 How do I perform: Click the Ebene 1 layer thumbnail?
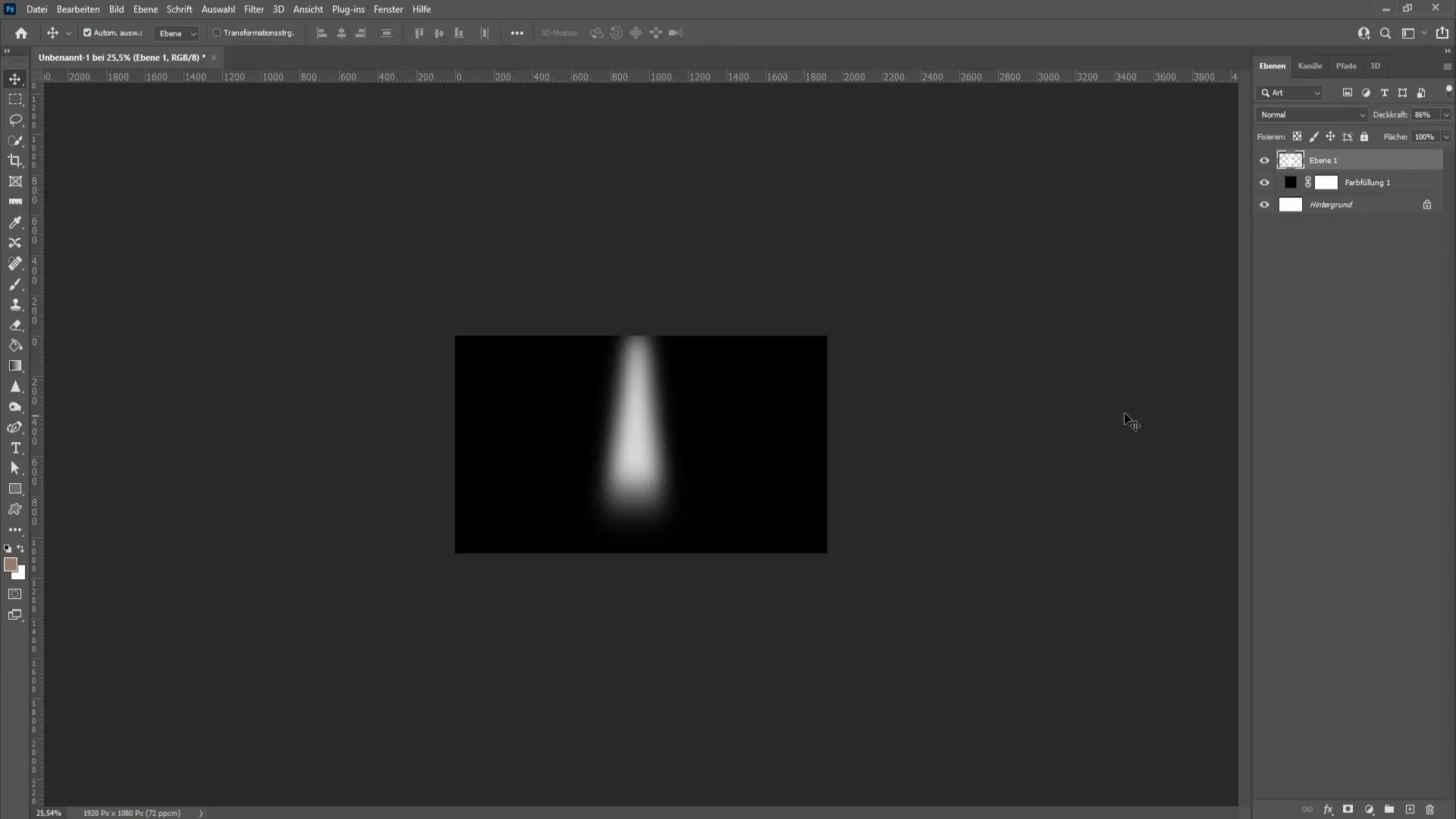pyautogui.click(x=1291, y=159)
